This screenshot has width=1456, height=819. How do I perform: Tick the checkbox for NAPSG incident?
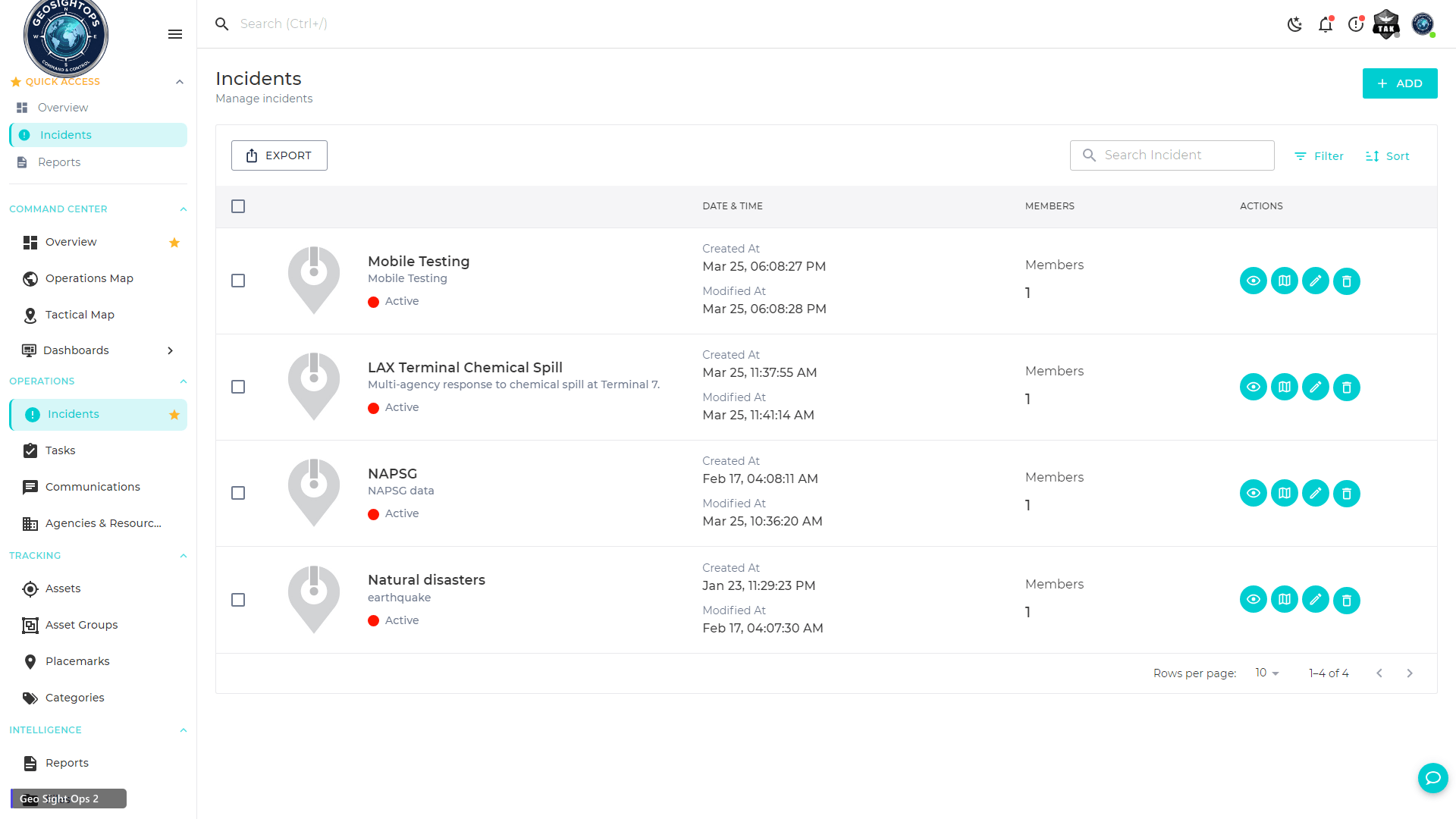pyautogui.click(x=237, y=493)
